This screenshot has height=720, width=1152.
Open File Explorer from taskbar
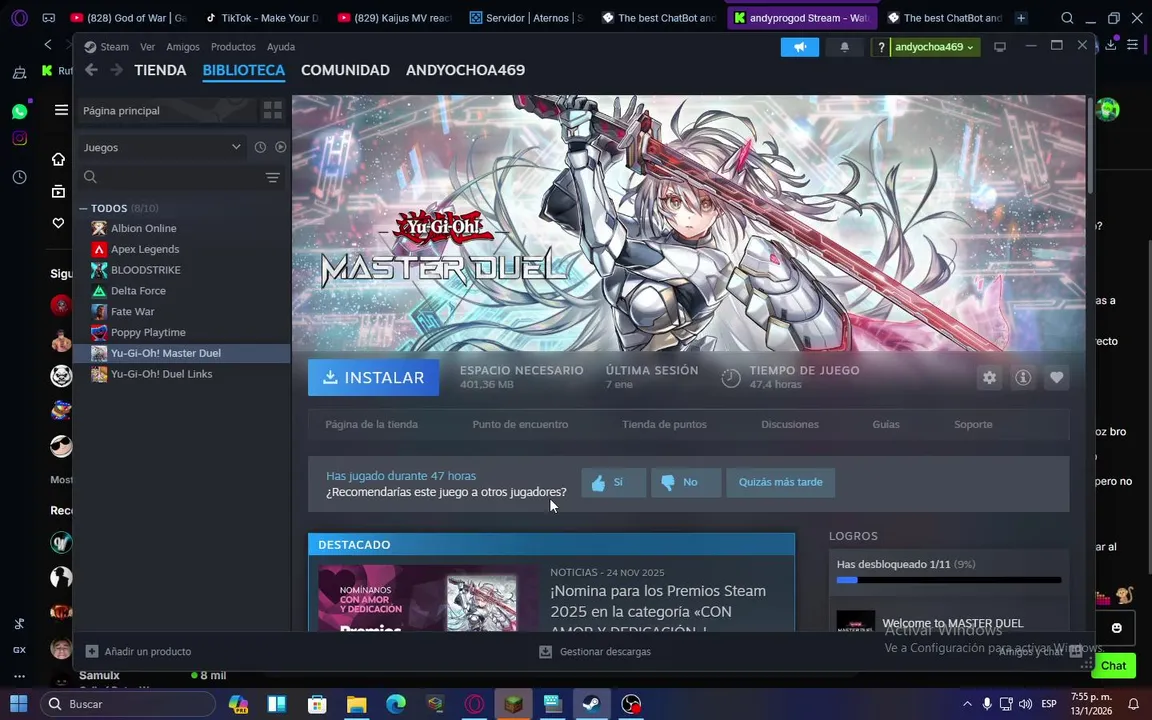pyautogui.click(x=356, y=704)
